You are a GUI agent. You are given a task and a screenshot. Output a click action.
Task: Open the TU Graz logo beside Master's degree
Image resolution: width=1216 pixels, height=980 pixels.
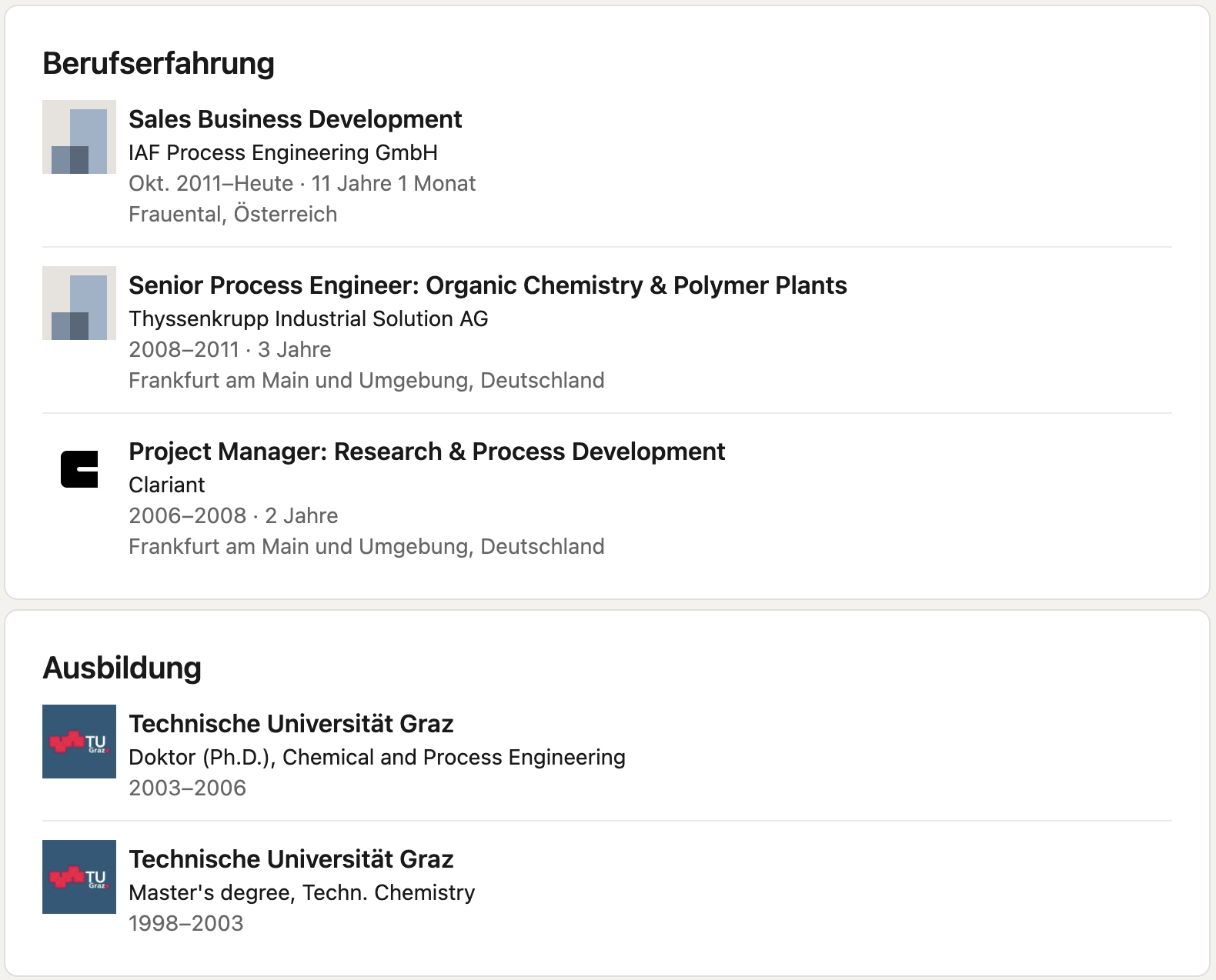[79, 877]
